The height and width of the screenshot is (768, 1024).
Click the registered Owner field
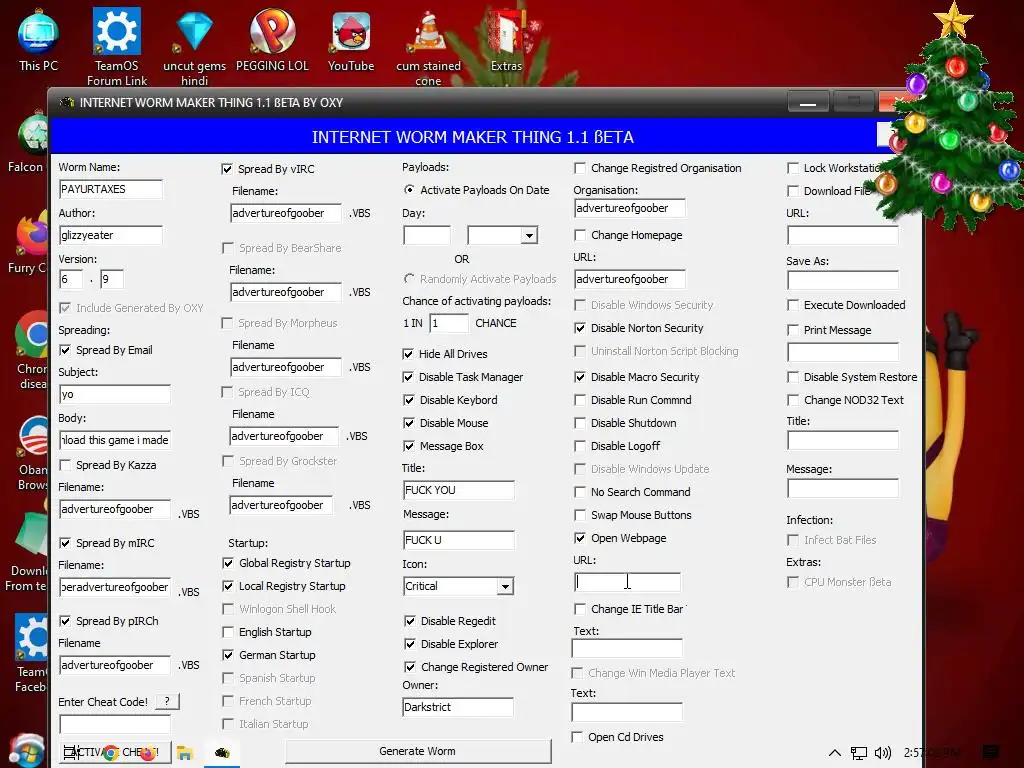(458, 707)
